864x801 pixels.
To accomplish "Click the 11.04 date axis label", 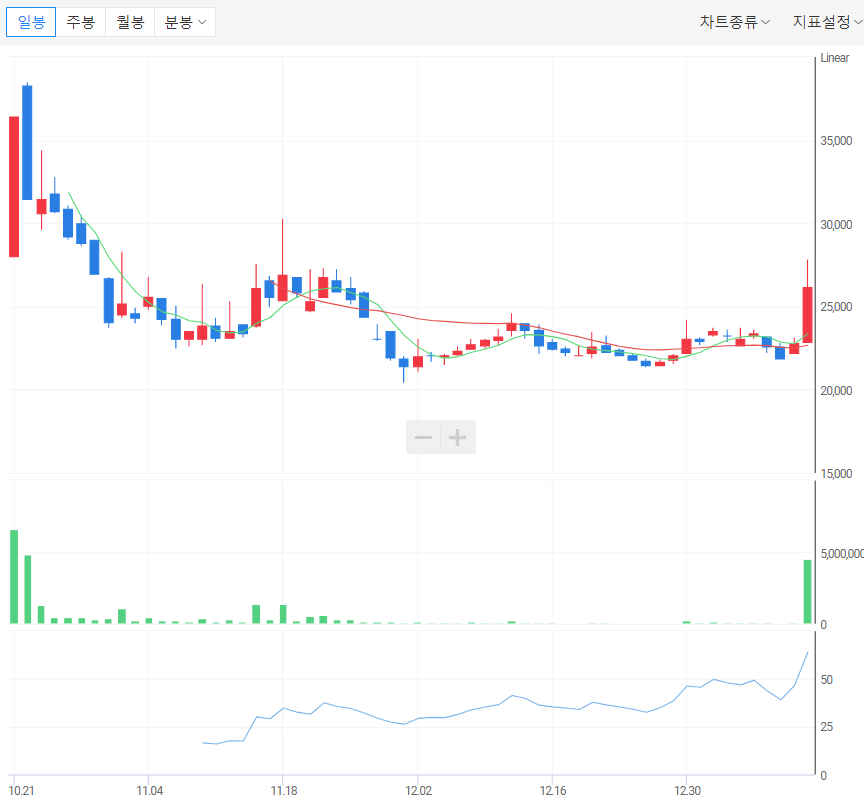I will click(149, 791).
